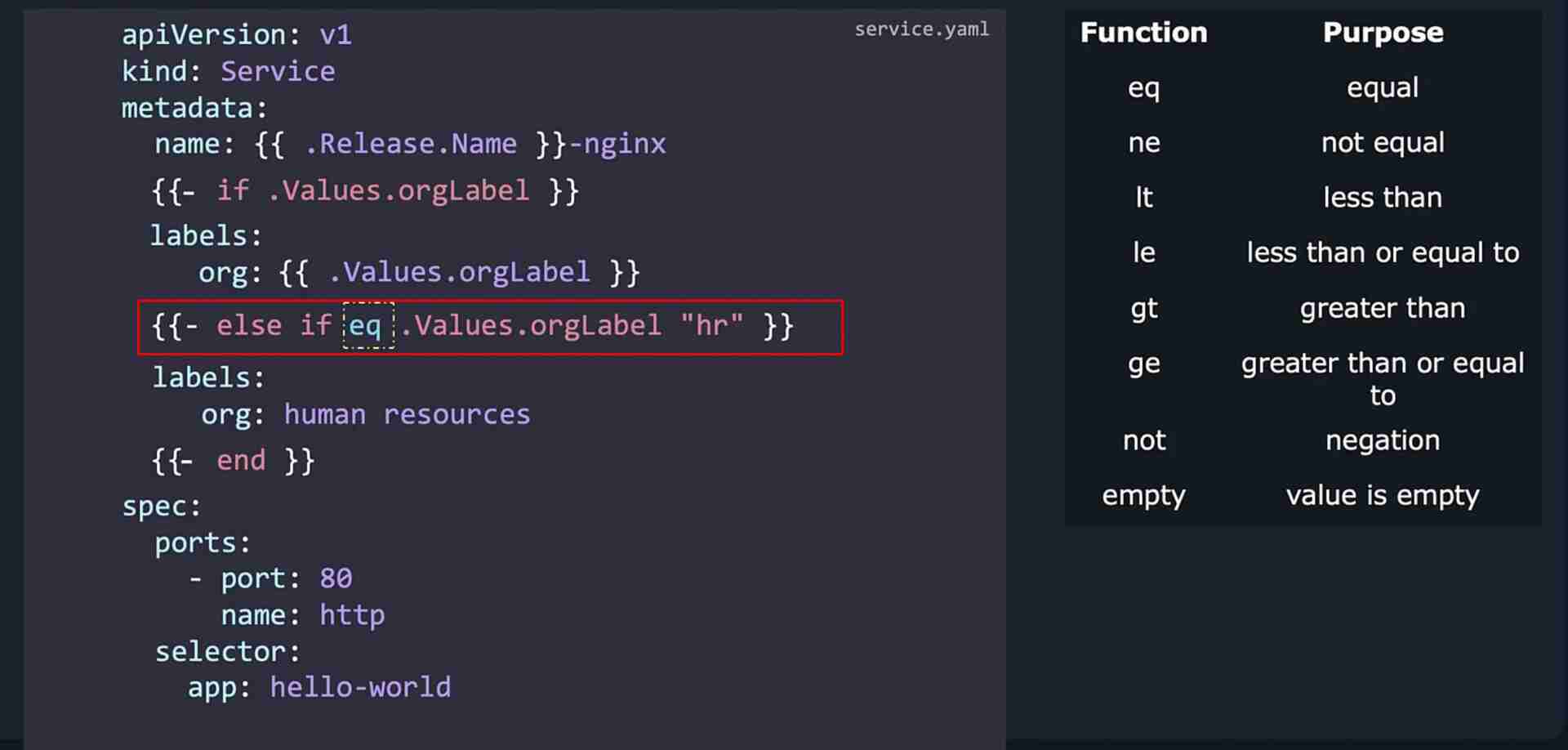Click the '- port: 80' line
The width and height of the screenshot is (1568, 750).
(270, 578)
